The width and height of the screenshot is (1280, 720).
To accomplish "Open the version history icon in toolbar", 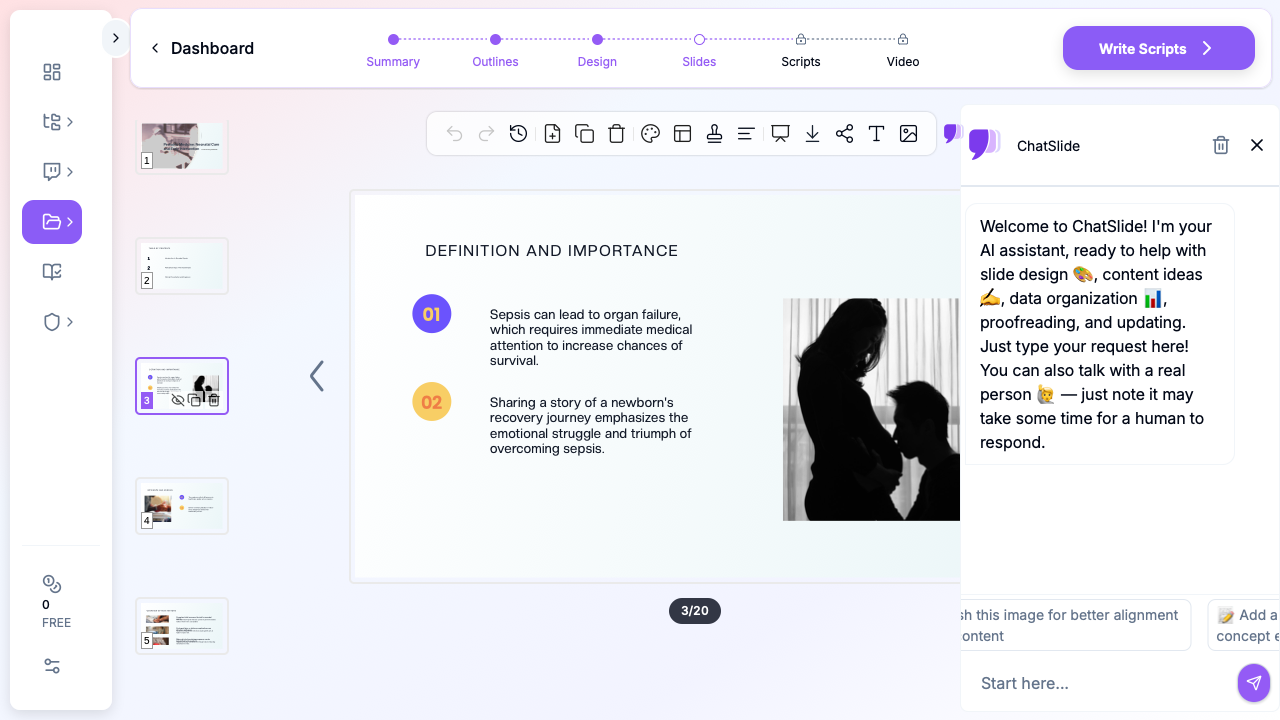I will tap(518, 134).
